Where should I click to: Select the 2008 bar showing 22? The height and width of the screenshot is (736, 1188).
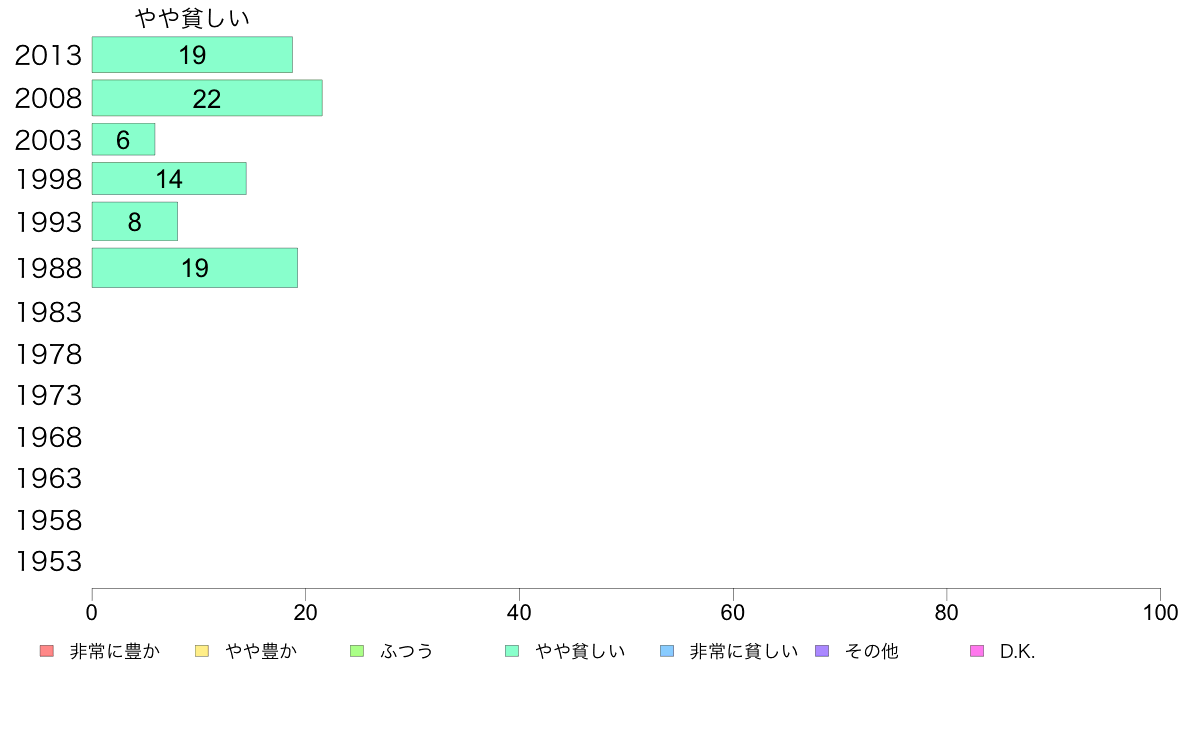click(x=207, y=98)
